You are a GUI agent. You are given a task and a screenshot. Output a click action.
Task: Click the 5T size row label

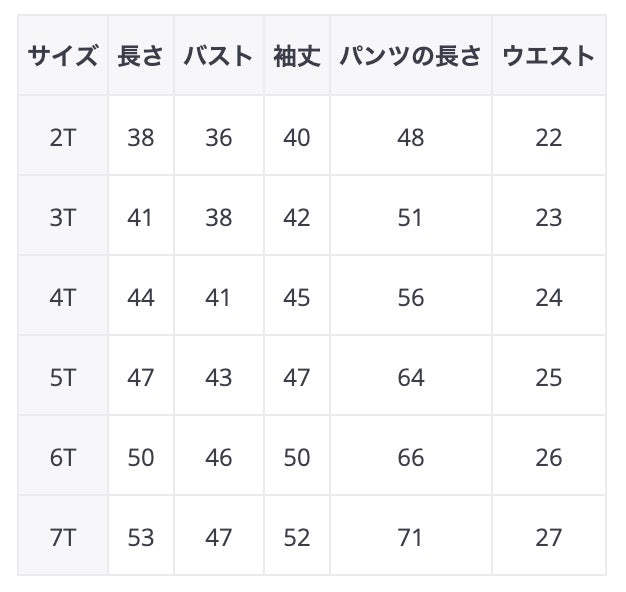(x=63, y=377)
